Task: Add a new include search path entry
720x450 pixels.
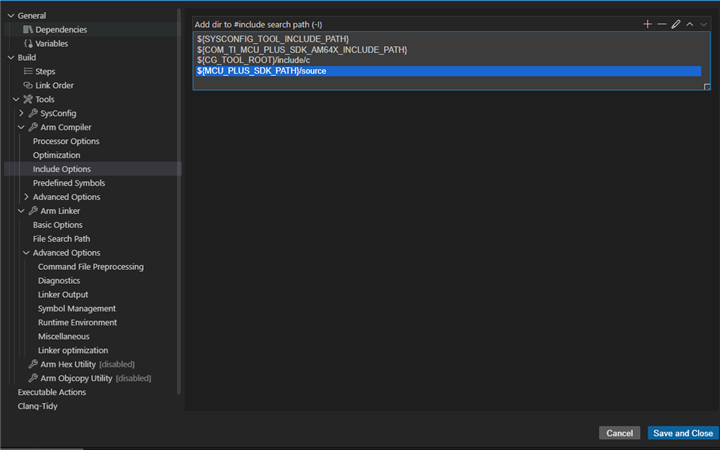Action: 647,24
